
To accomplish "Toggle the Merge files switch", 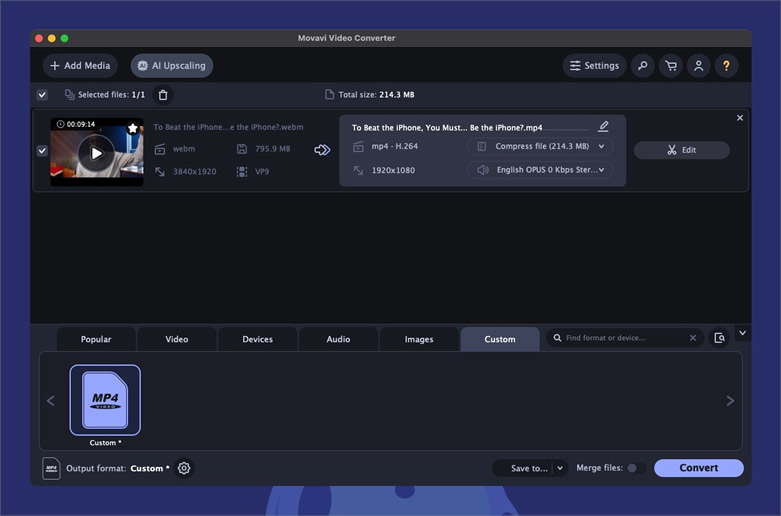I will (x=636, y=468).
